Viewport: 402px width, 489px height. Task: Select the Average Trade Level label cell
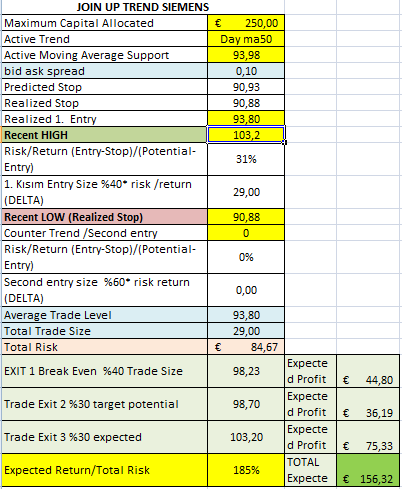coord(104,315)
